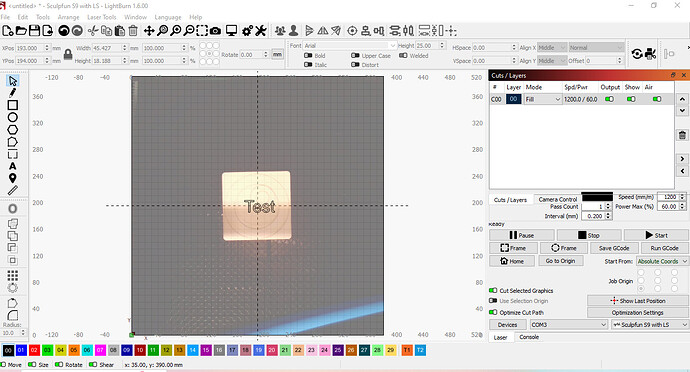Pick the Ellipse tool
The image size is (690, 372).
click(13, 117)
